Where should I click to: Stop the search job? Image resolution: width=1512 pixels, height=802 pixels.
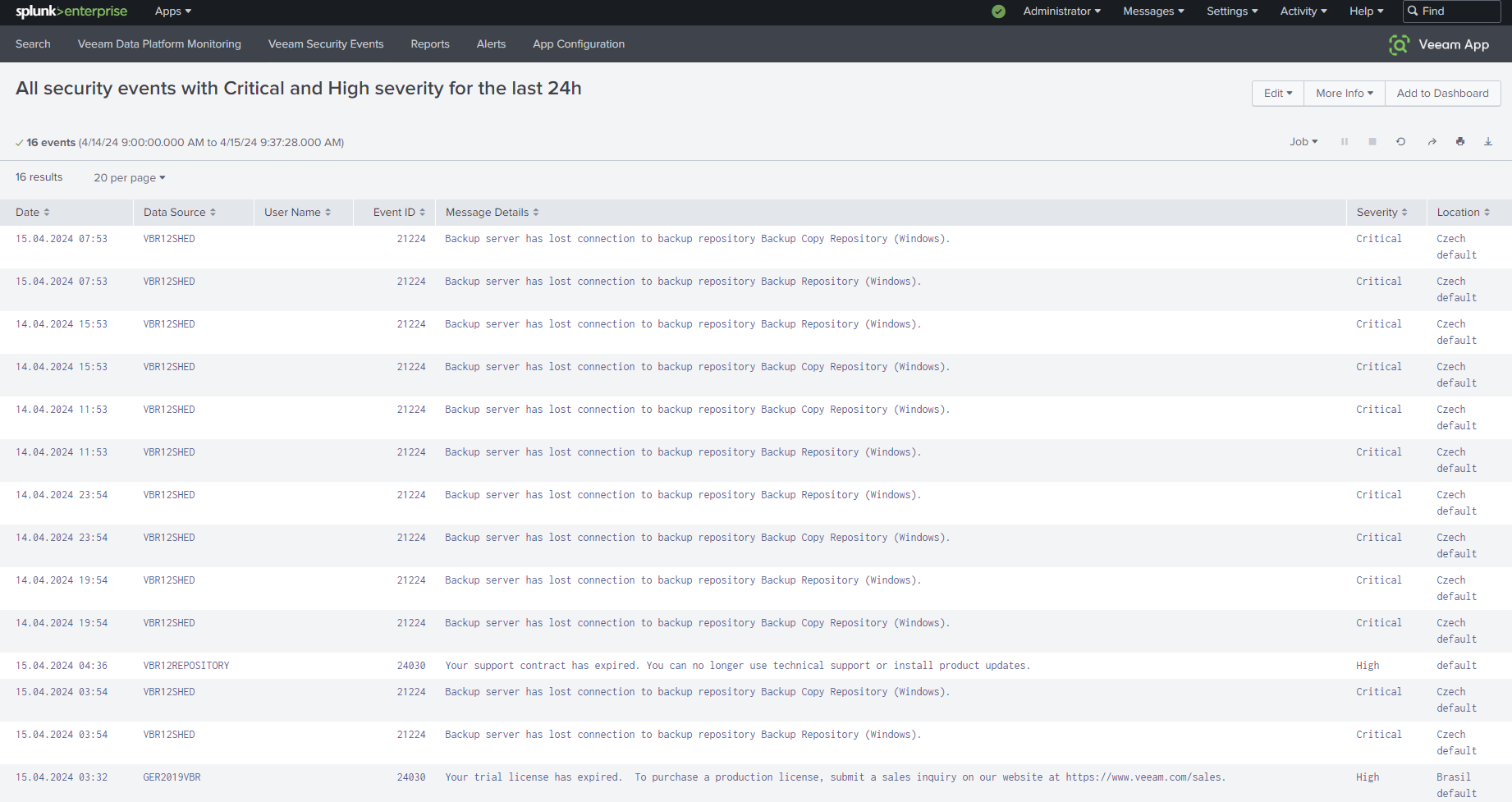pyautogui.click(x=1372, y=142)
